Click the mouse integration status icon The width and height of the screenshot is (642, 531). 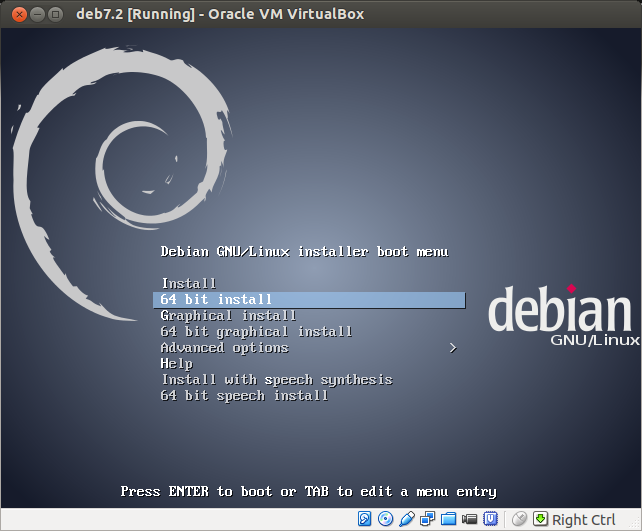[519, 519]
